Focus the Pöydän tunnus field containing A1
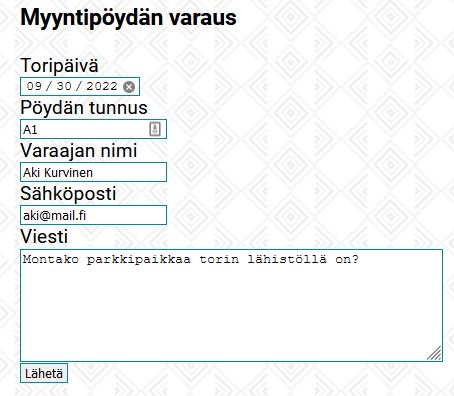This screenshot has width=454, height=396. [x=93, y=129]
